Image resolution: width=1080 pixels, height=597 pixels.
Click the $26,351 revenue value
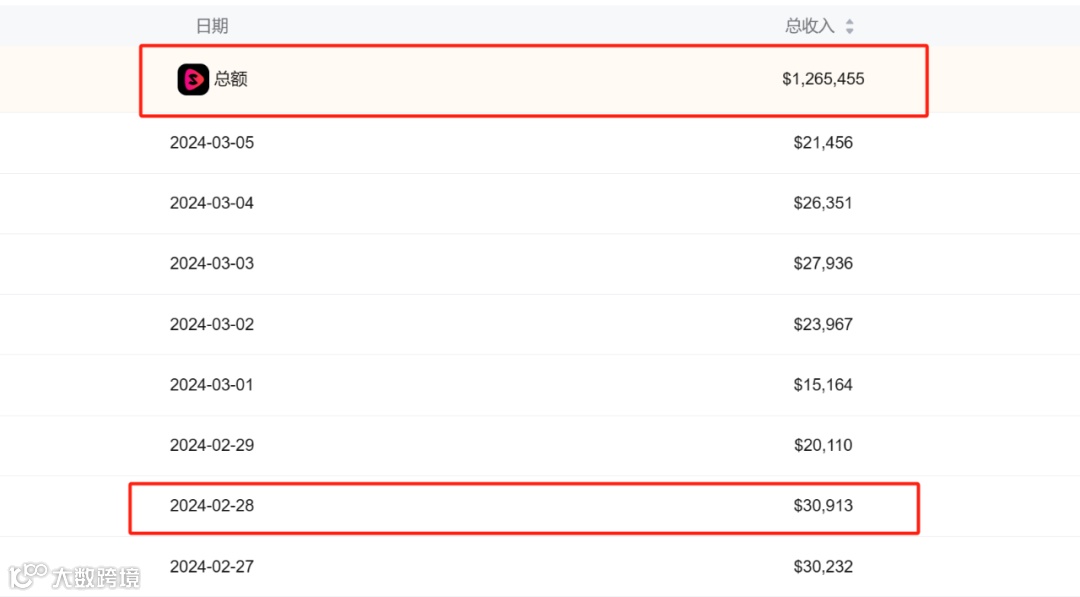click(823, 203)
